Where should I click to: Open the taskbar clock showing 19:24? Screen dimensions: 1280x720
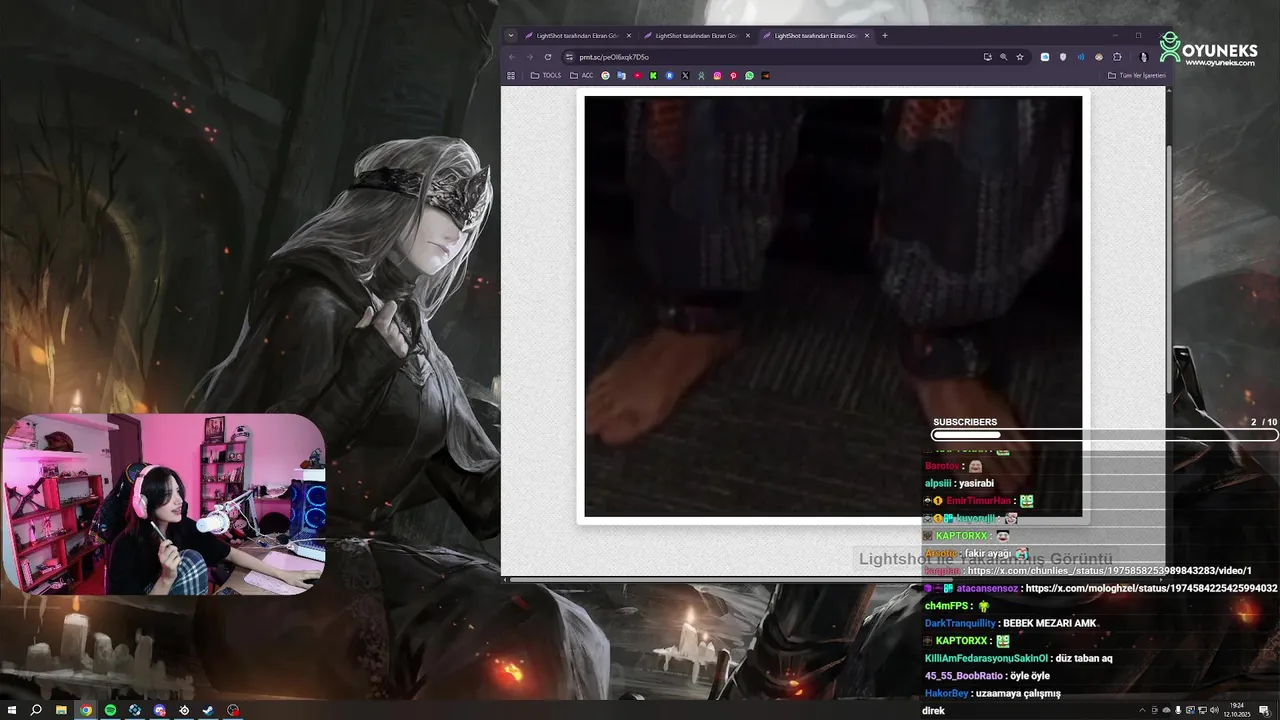point(1237,710)
